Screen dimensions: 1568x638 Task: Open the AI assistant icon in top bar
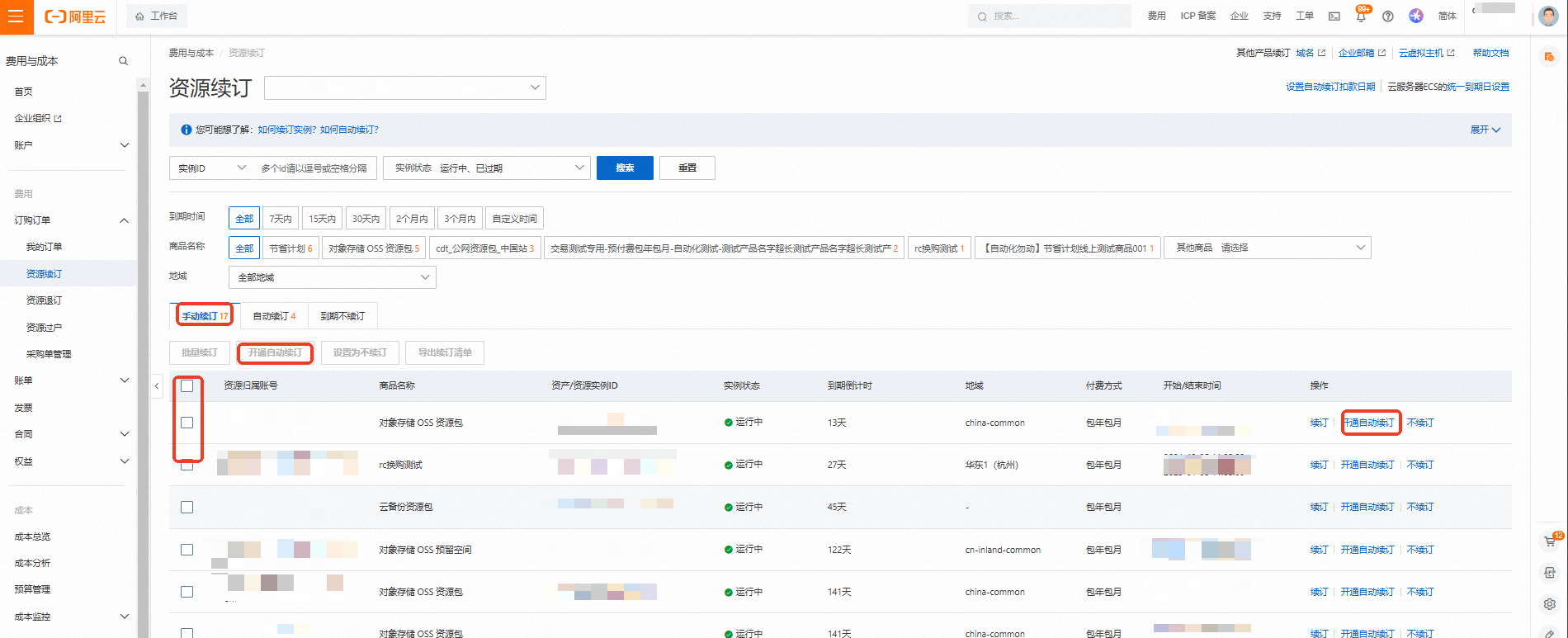pyautogui.click(x=1416, y=16)
